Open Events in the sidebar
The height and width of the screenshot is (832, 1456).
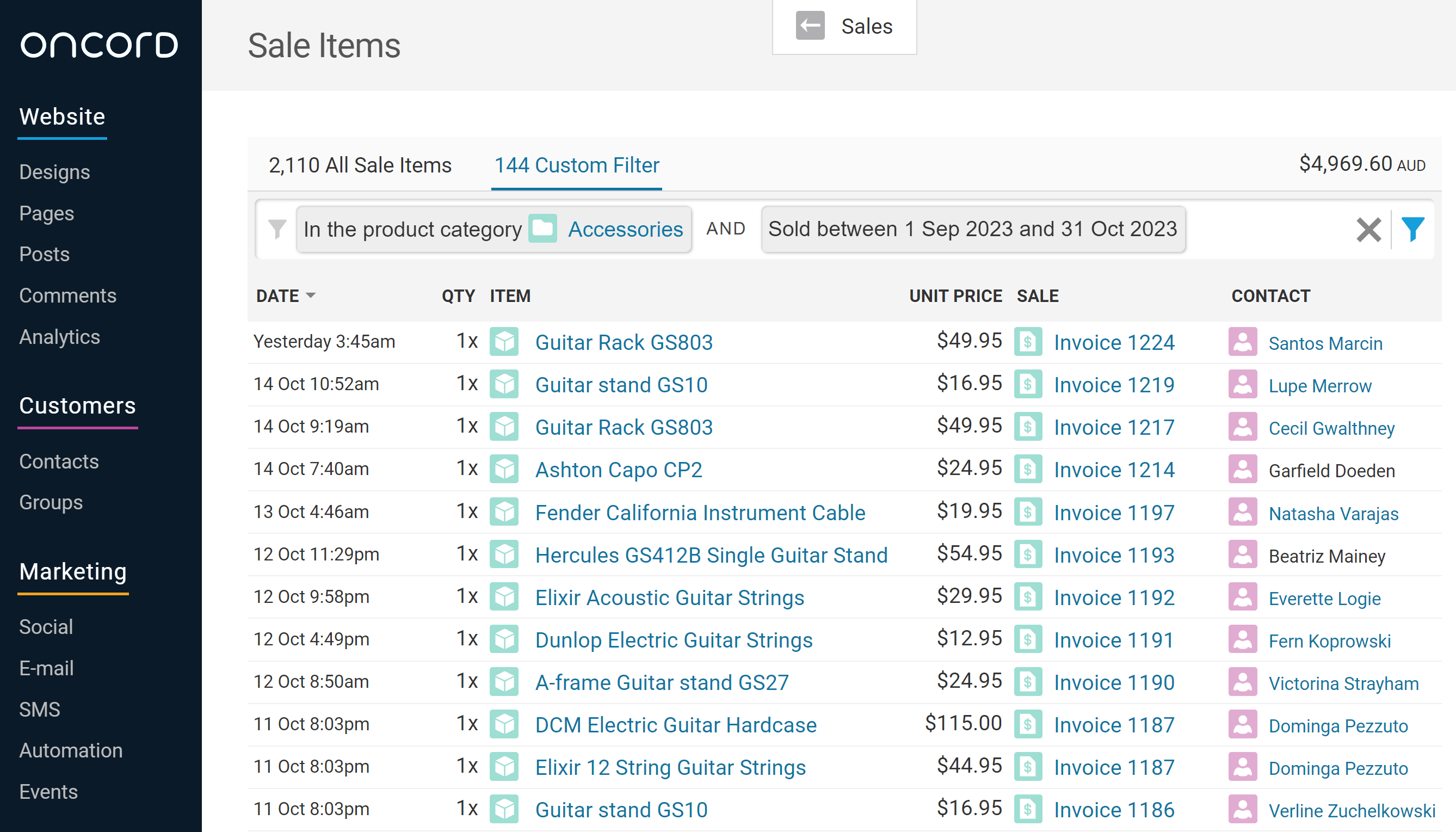[x=48, y=792]
